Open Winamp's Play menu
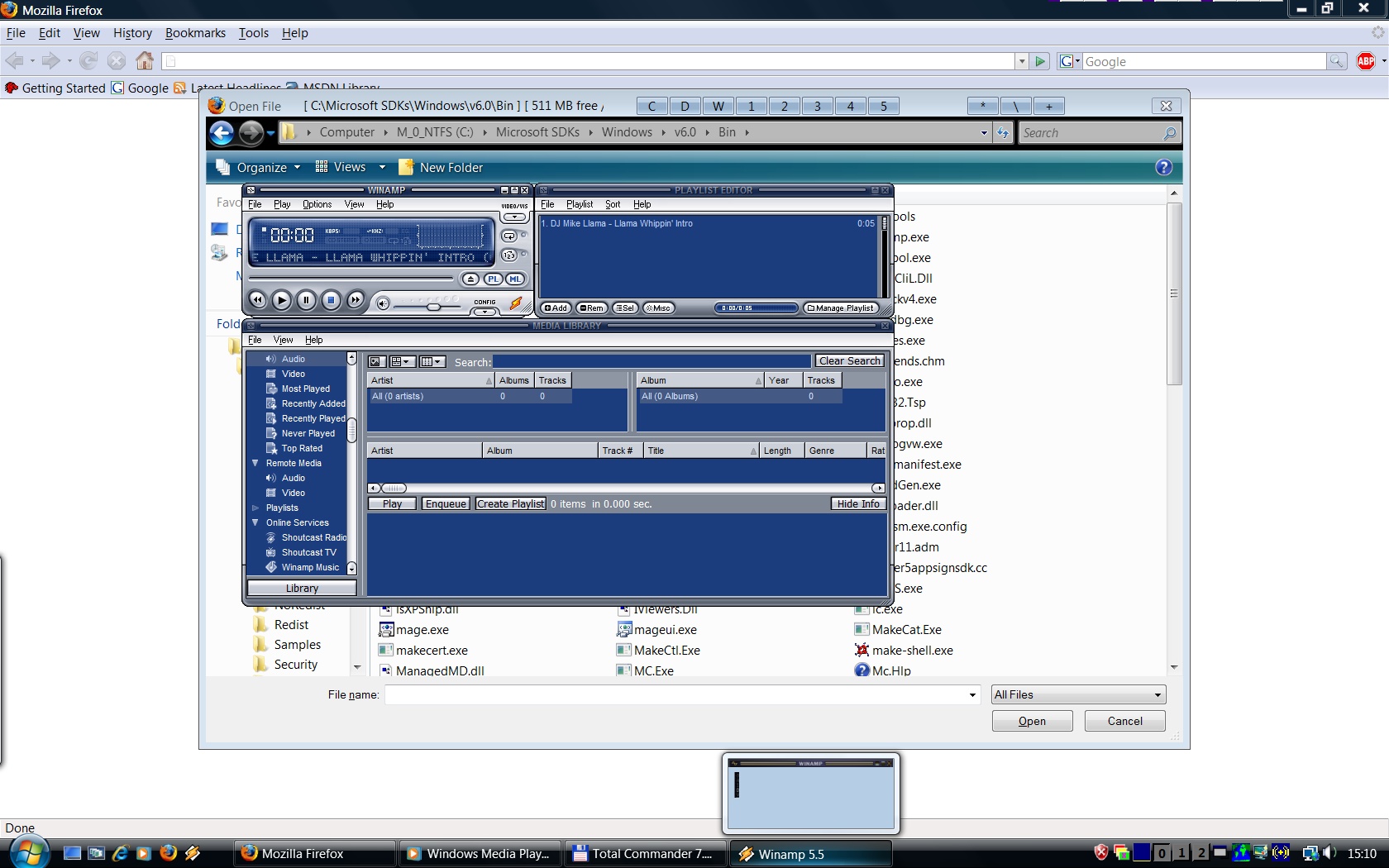 [282, 204]
